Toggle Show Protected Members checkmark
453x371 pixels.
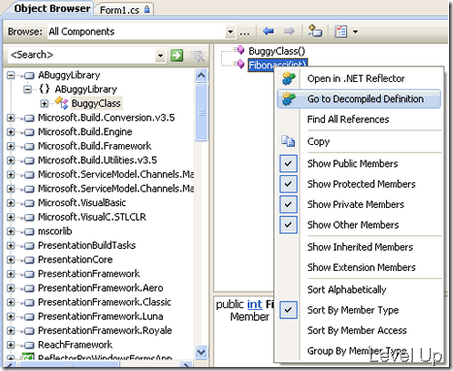coord(288,184)
